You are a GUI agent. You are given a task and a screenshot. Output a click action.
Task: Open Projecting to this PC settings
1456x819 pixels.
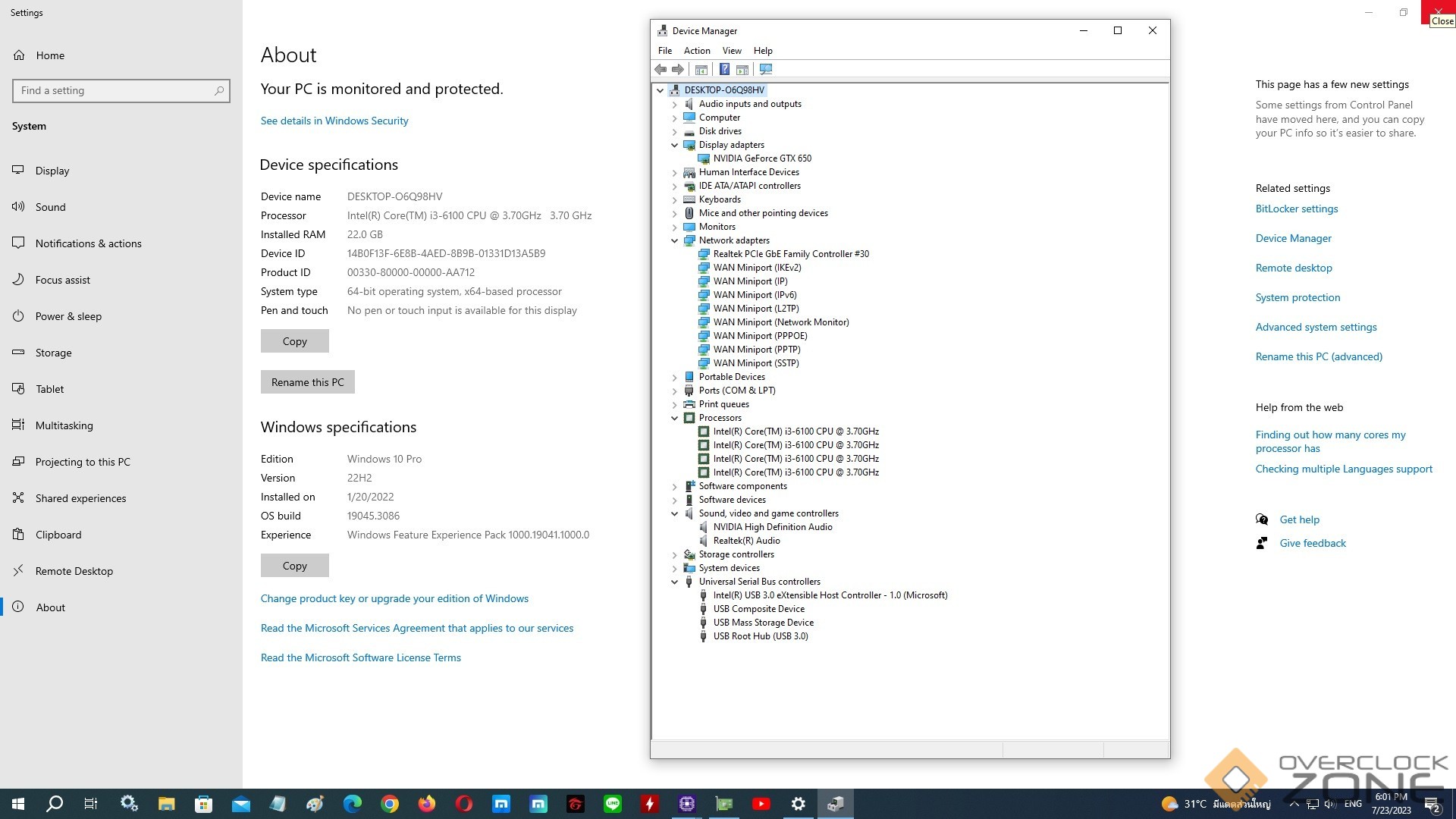(x=83, y=462)
